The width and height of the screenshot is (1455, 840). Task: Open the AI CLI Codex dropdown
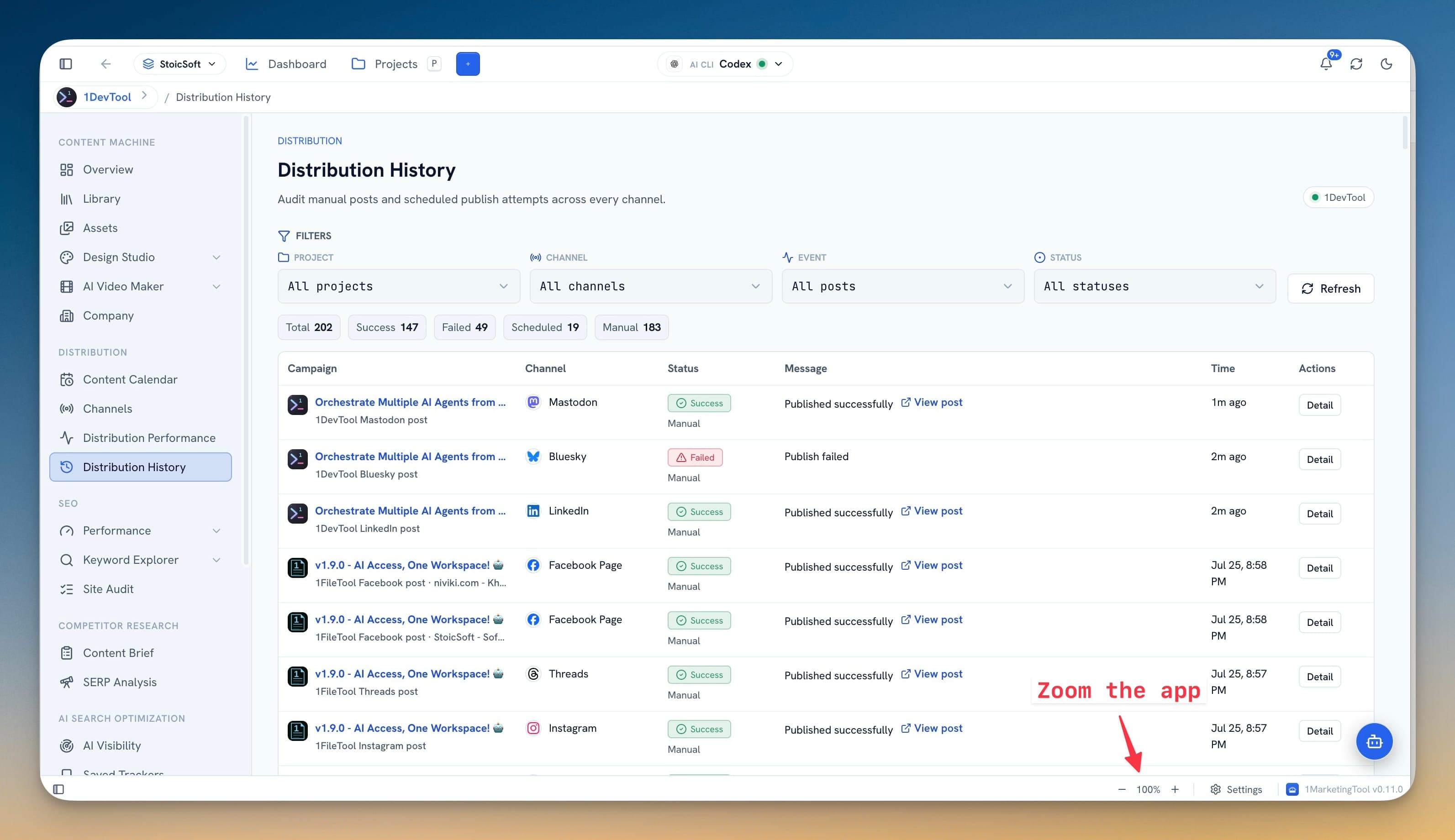pos(725,64)
